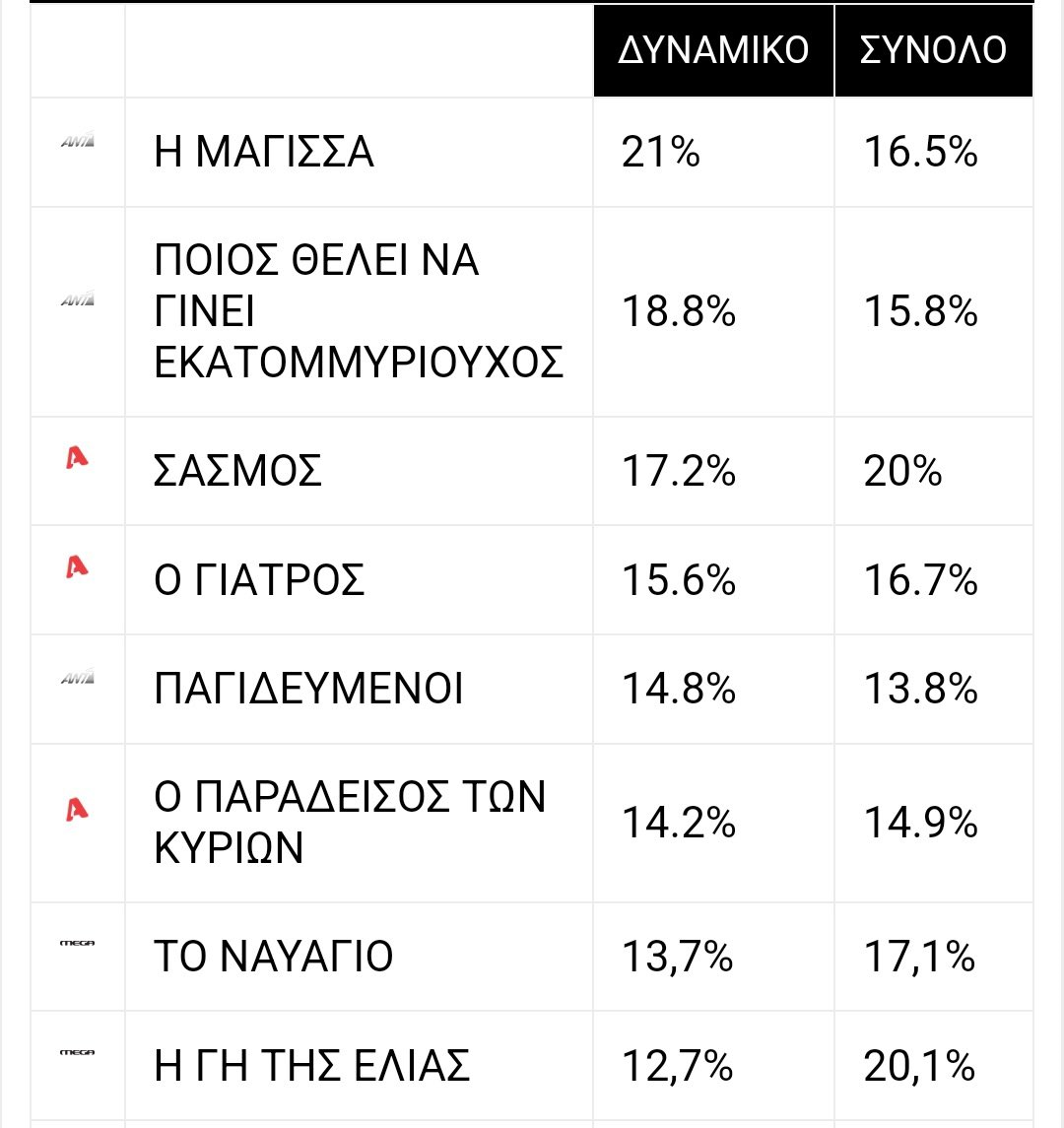Click the ANT1 logo beside ΠΑΓΙΔΕΥΜΕΝΟΙ
Screen dimensions: 1064x1128
click(x=77, y=678)
